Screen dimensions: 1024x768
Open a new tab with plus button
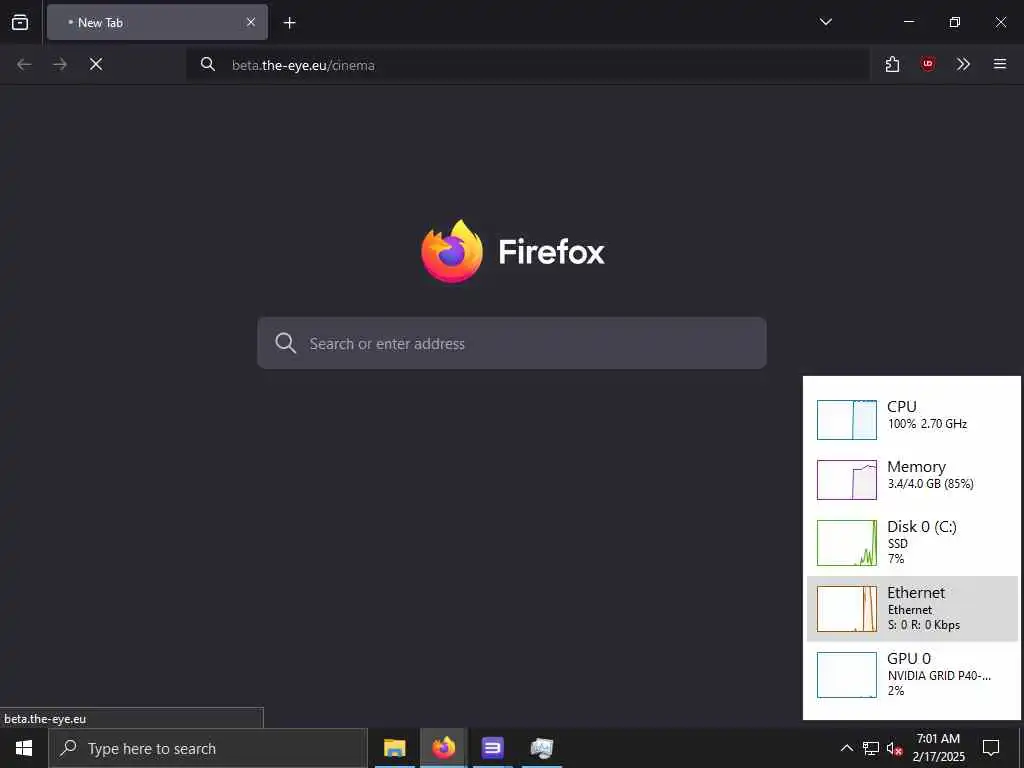coord(289,23)
